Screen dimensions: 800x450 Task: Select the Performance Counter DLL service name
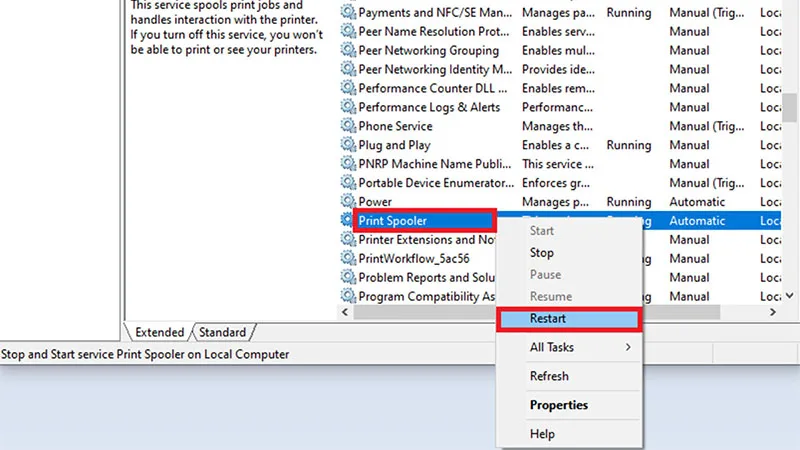[433, 88]
